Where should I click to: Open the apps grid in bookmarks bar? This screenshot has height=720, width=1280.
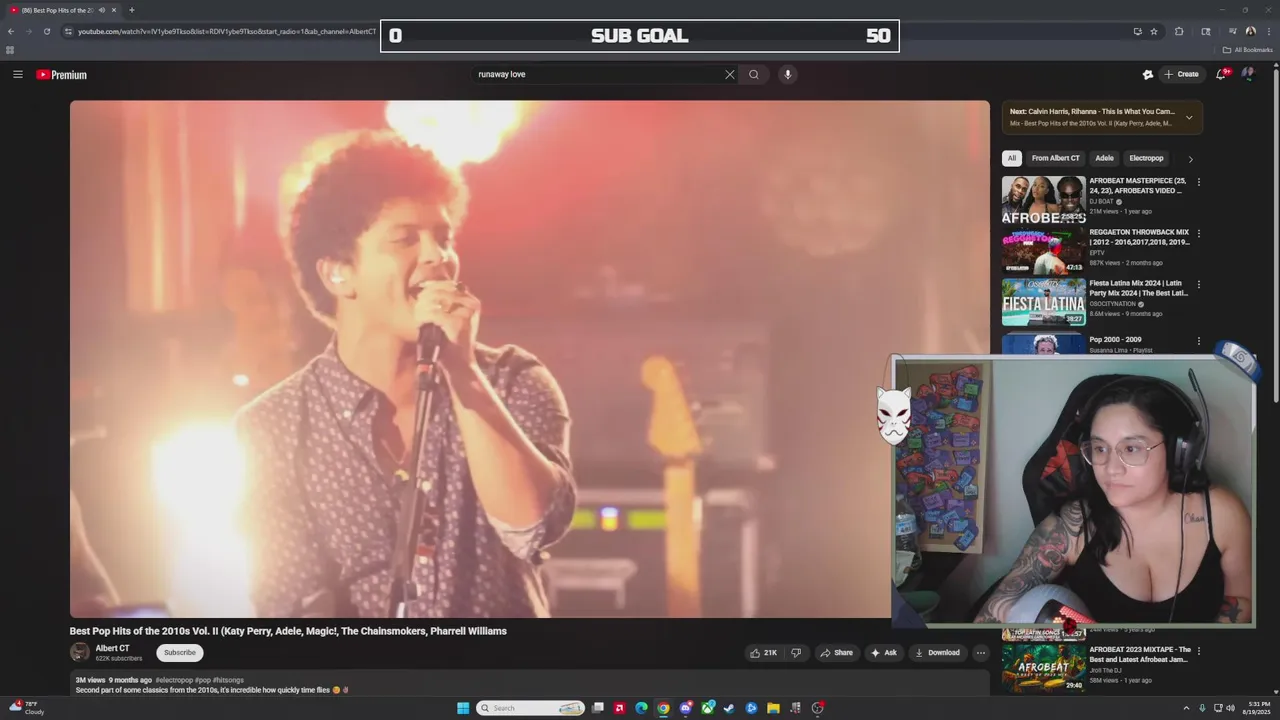click(x=10, y=50)
